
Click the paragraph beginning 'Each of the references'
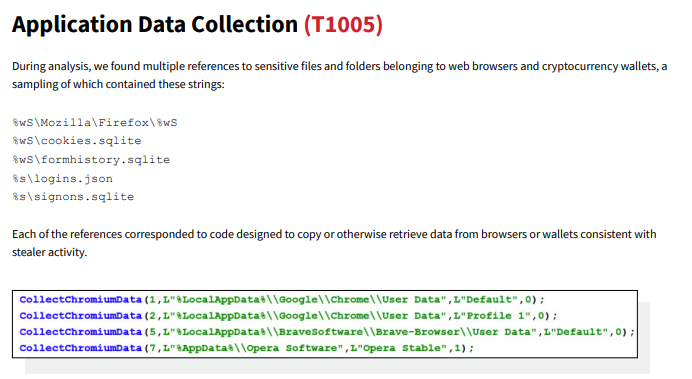(334, 243)
